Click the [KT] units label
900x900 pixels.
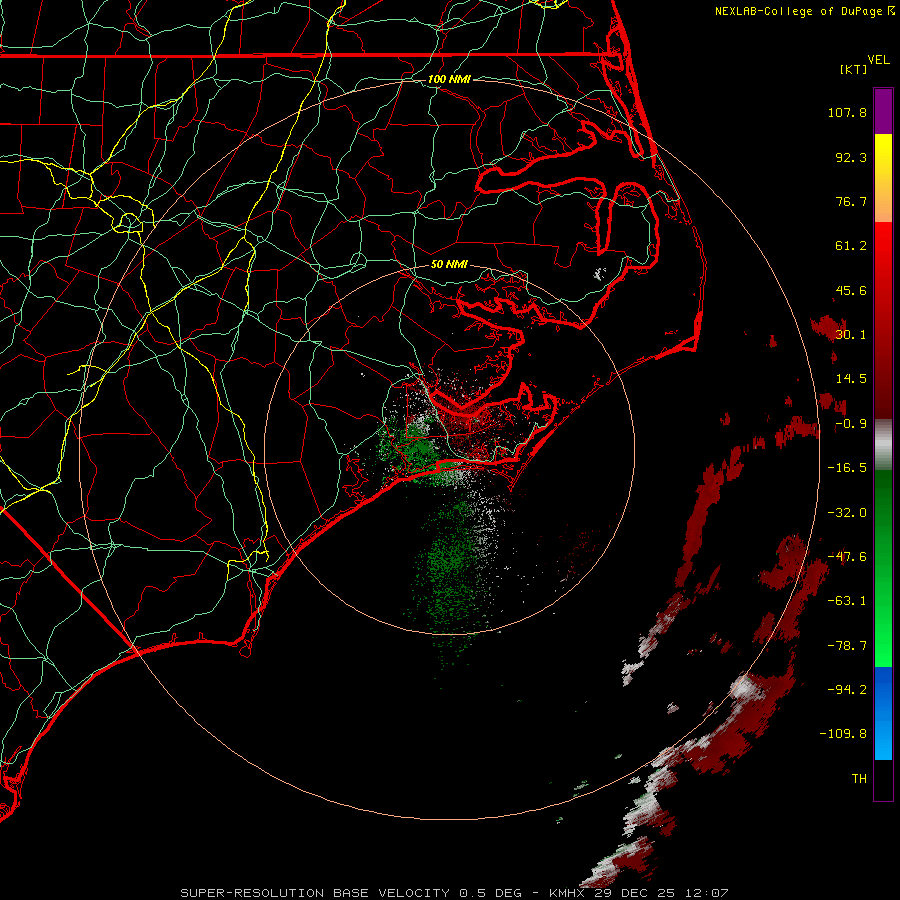point(853,69)
